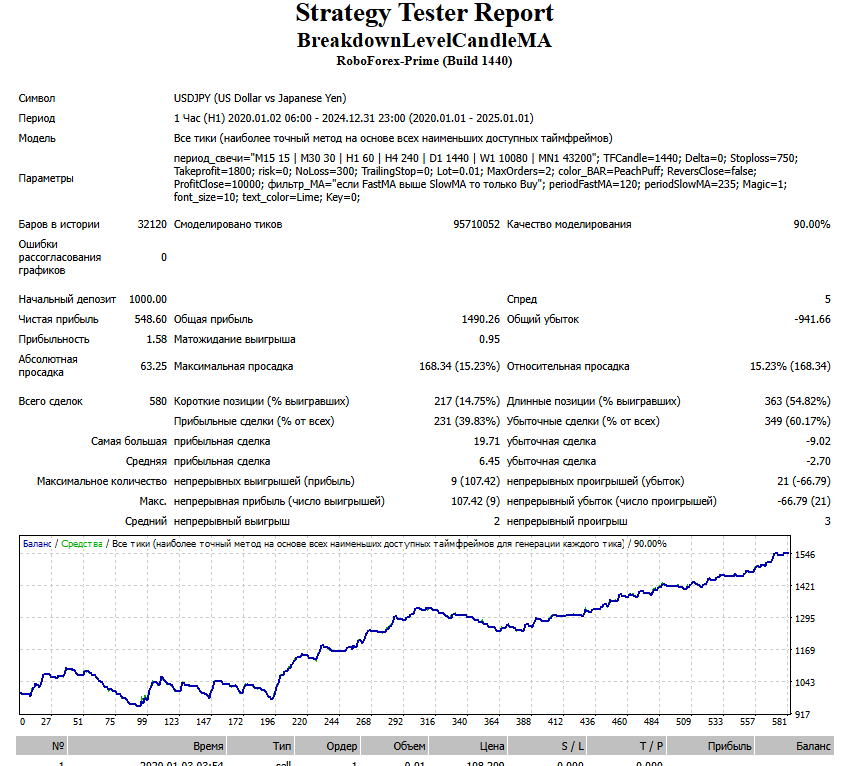Click the Прибыль column header
Viewport: 848px width, 766px height.
point(729,746)
